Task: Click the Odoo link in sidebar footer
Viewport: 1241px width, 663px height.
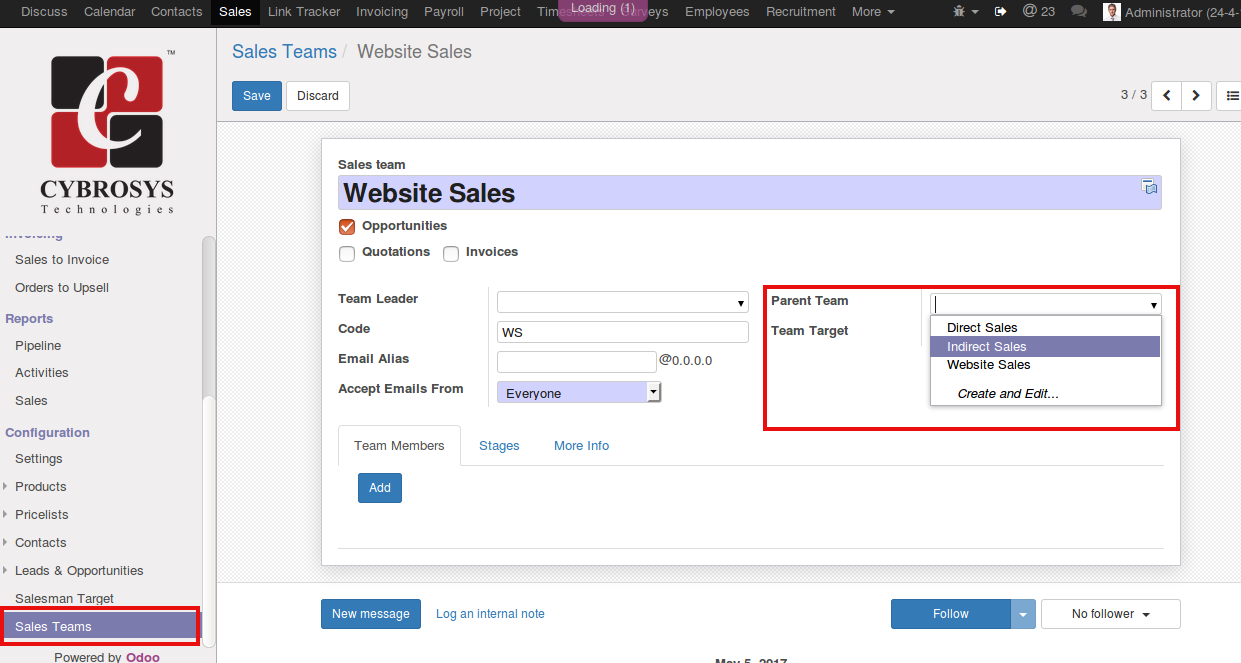Action: coord(143,657)
